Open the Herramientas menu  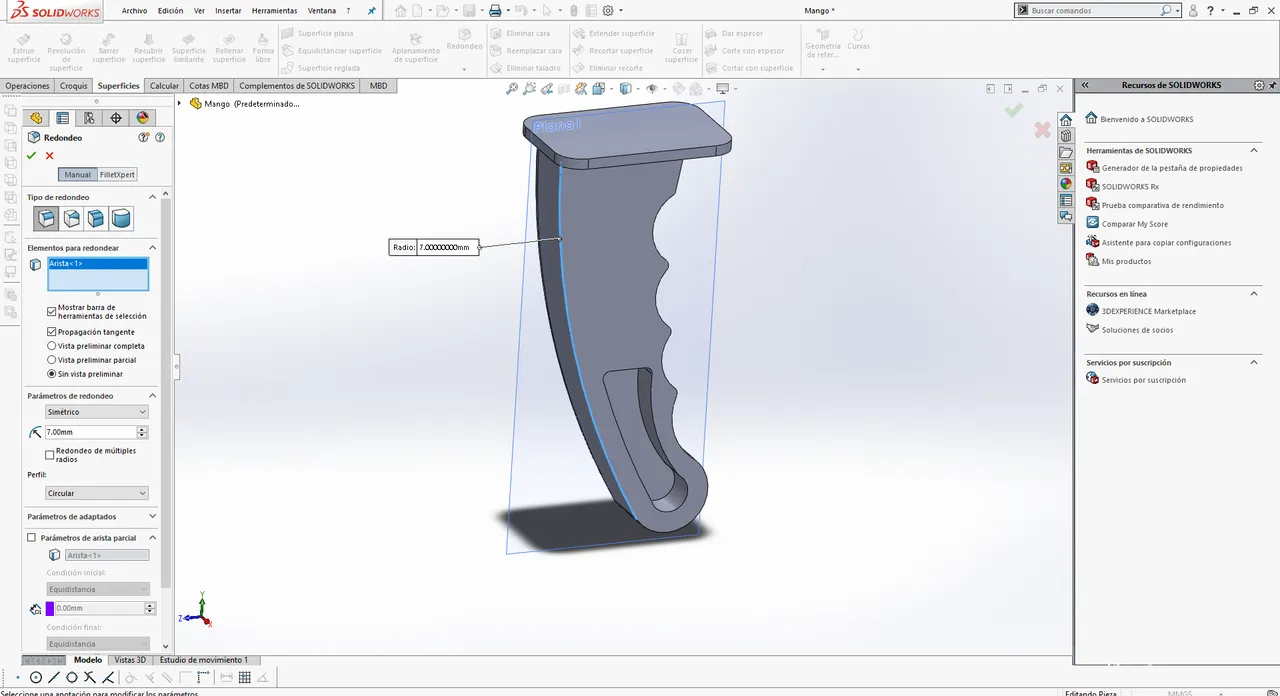(274, 10)
